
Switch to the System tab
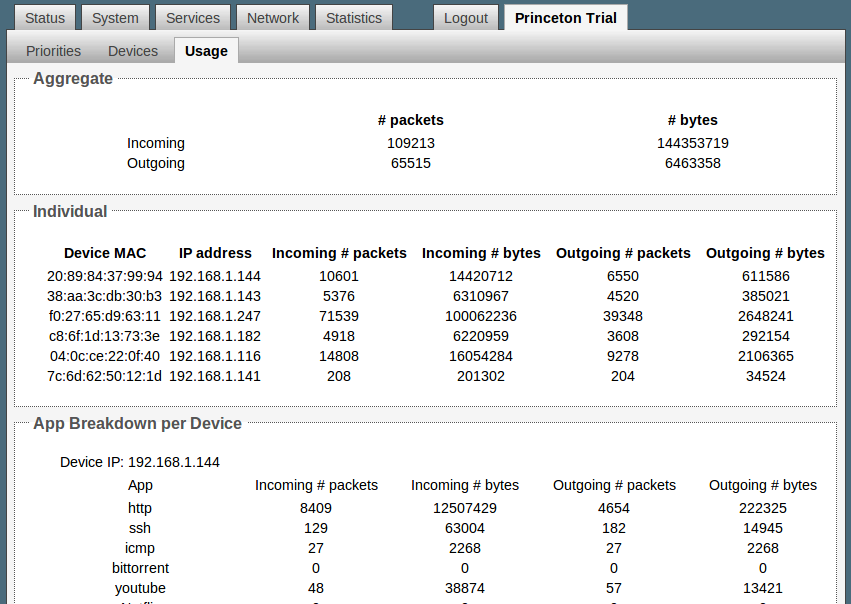[115, 18]
